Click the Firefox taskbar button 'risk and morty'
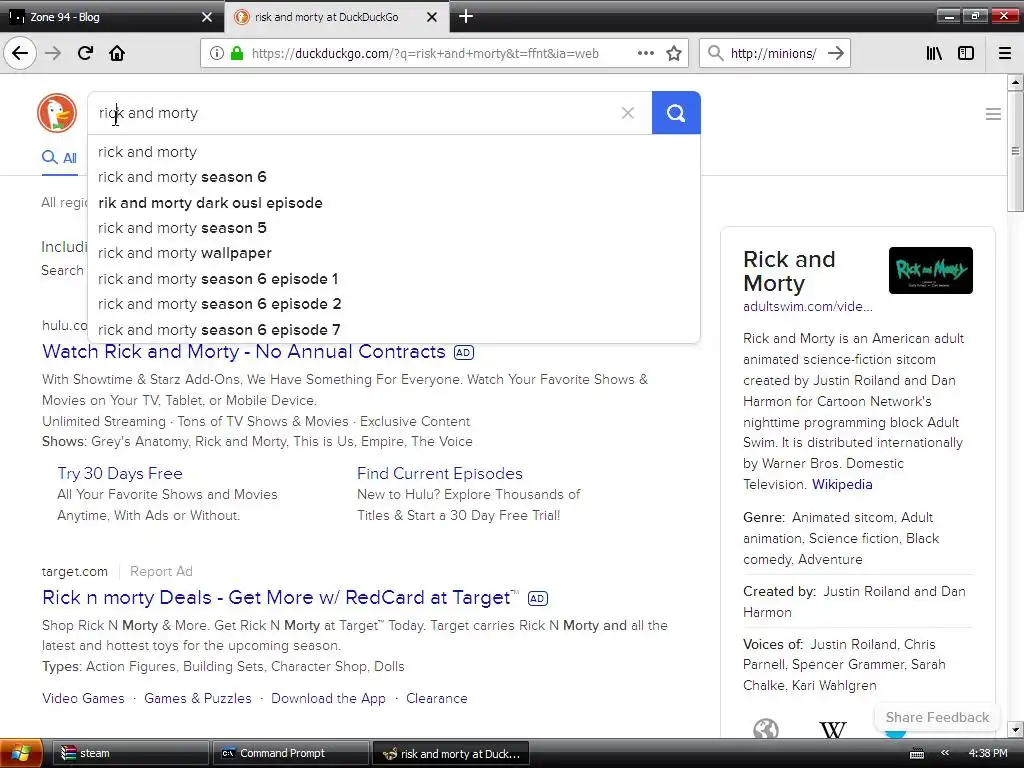Viewport: 1024px width, 768px height. pyautogui.click(x=451, y=753)
